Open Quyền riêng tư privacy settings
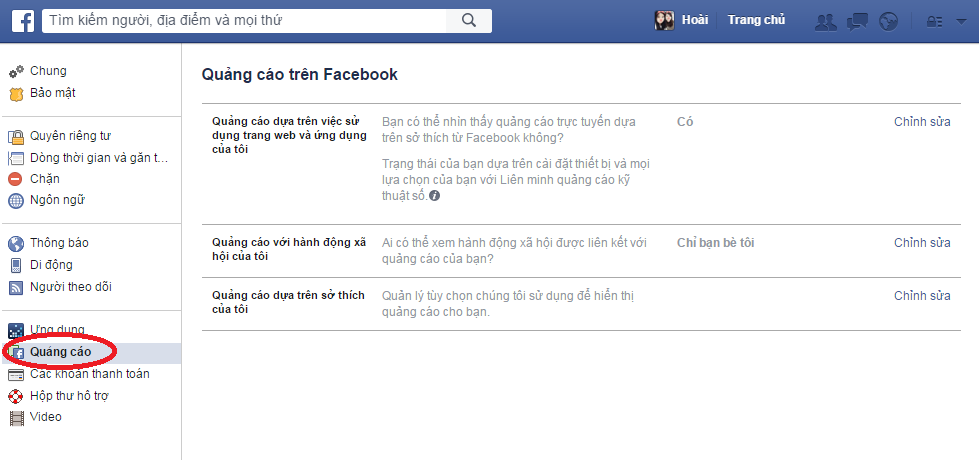This screenshot has height=460, width=979. point(71,136)
